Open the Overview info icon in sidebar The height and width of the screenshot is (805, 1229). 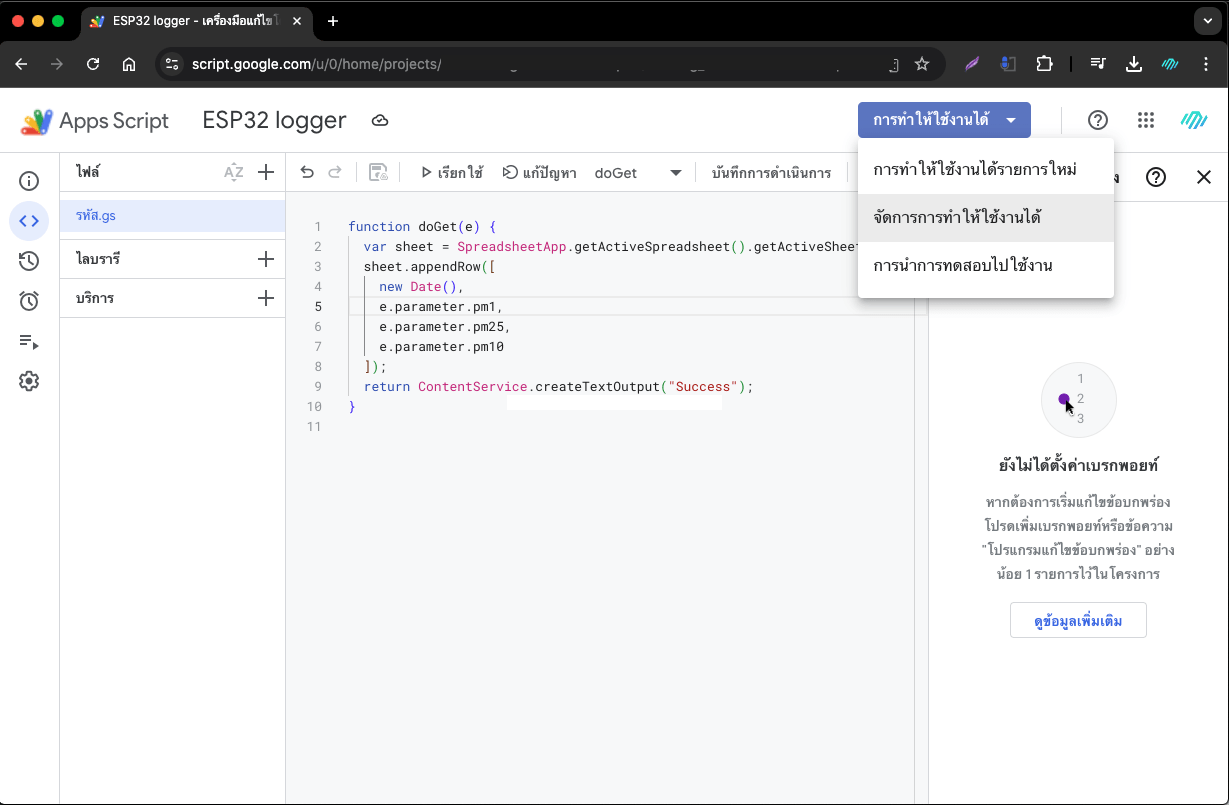click(29, 181)
